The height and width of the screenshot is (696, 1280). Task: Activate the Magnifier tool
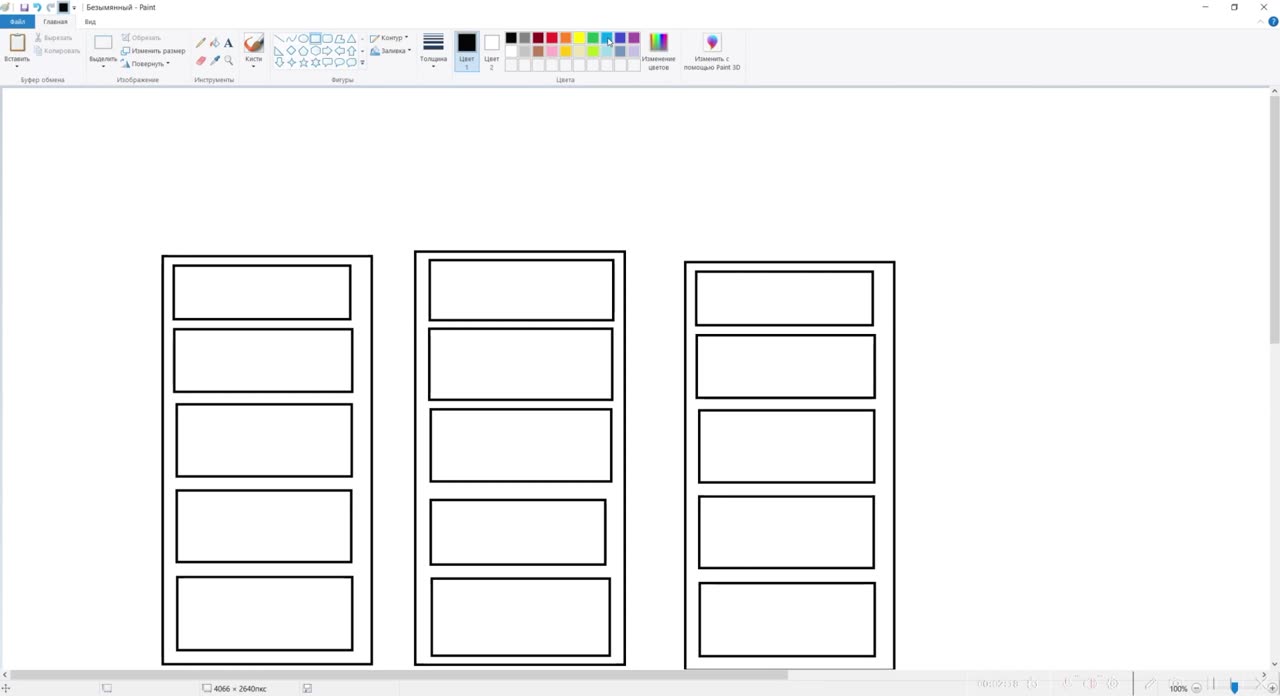228,60
